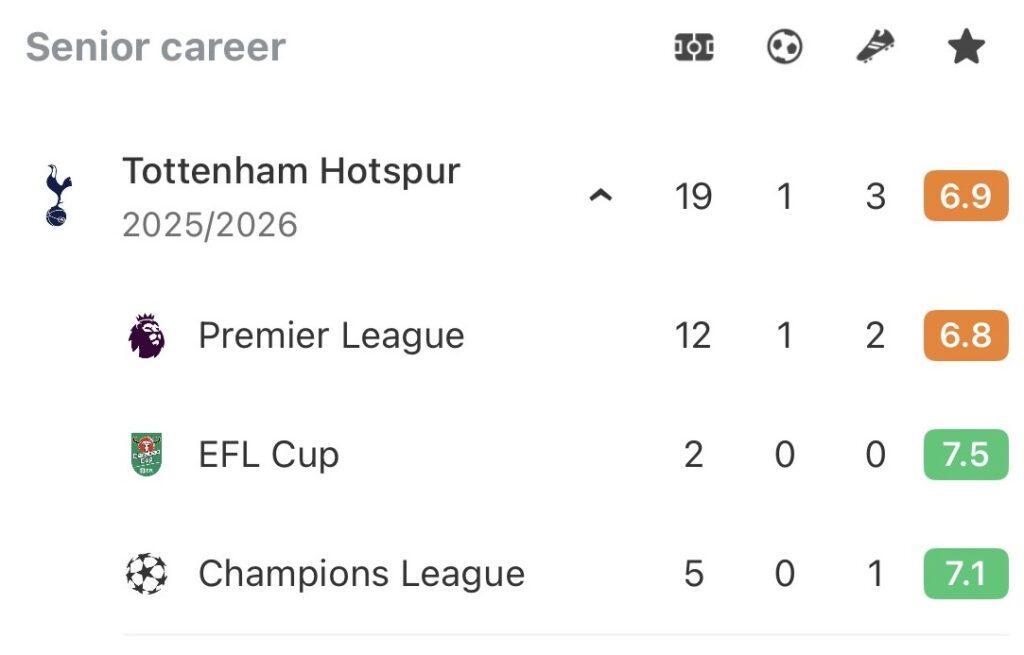Viewport: 1024px width, 655px height.
Task: Click the EFL Cup logo
Action: [146, 454]
